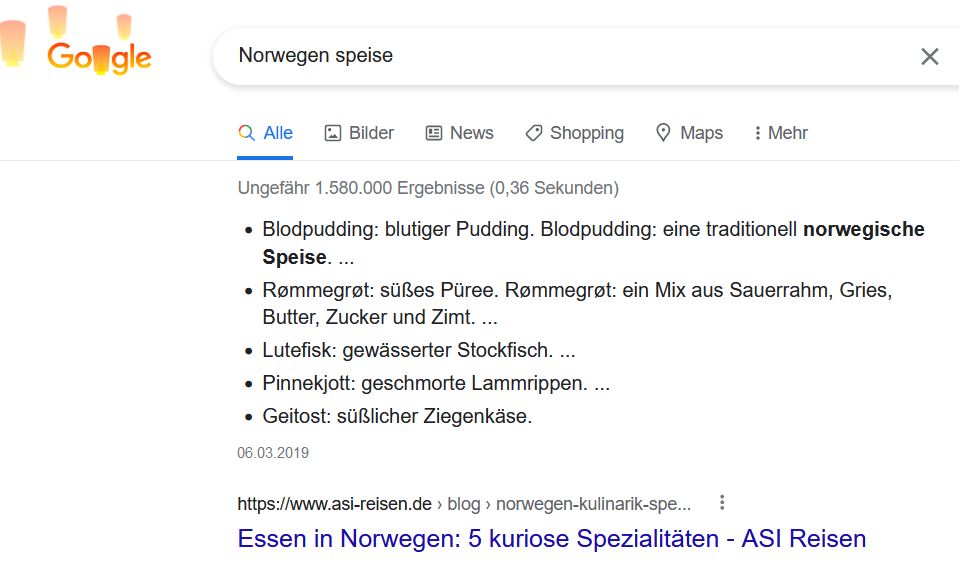
Task: Select the Alle results tab
Action: point(265,133)
